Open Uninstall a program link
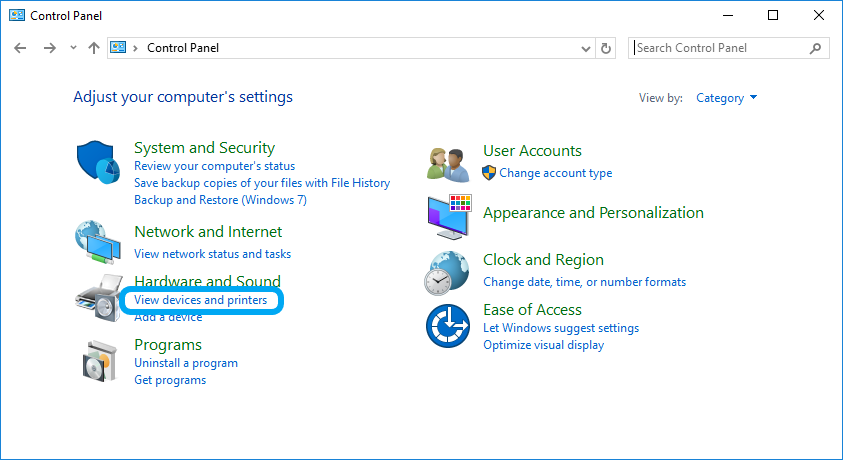This screenshot has height=460, width=843. pos(186,363)
